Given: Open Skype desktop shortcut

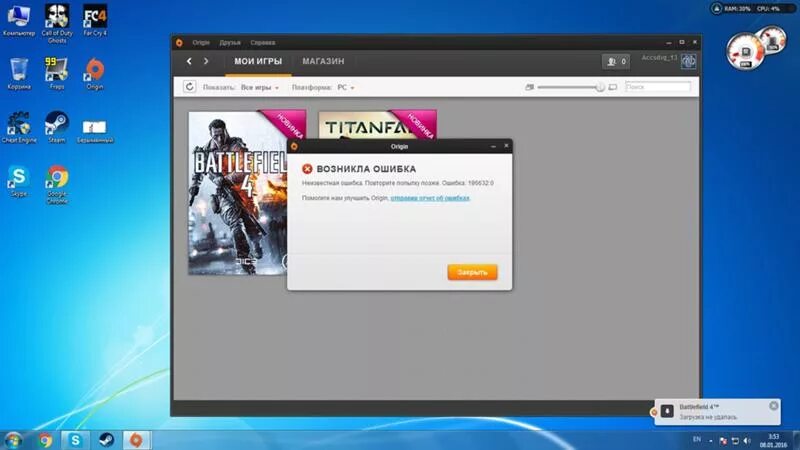Looking at the screenshot, I should 19,181.
